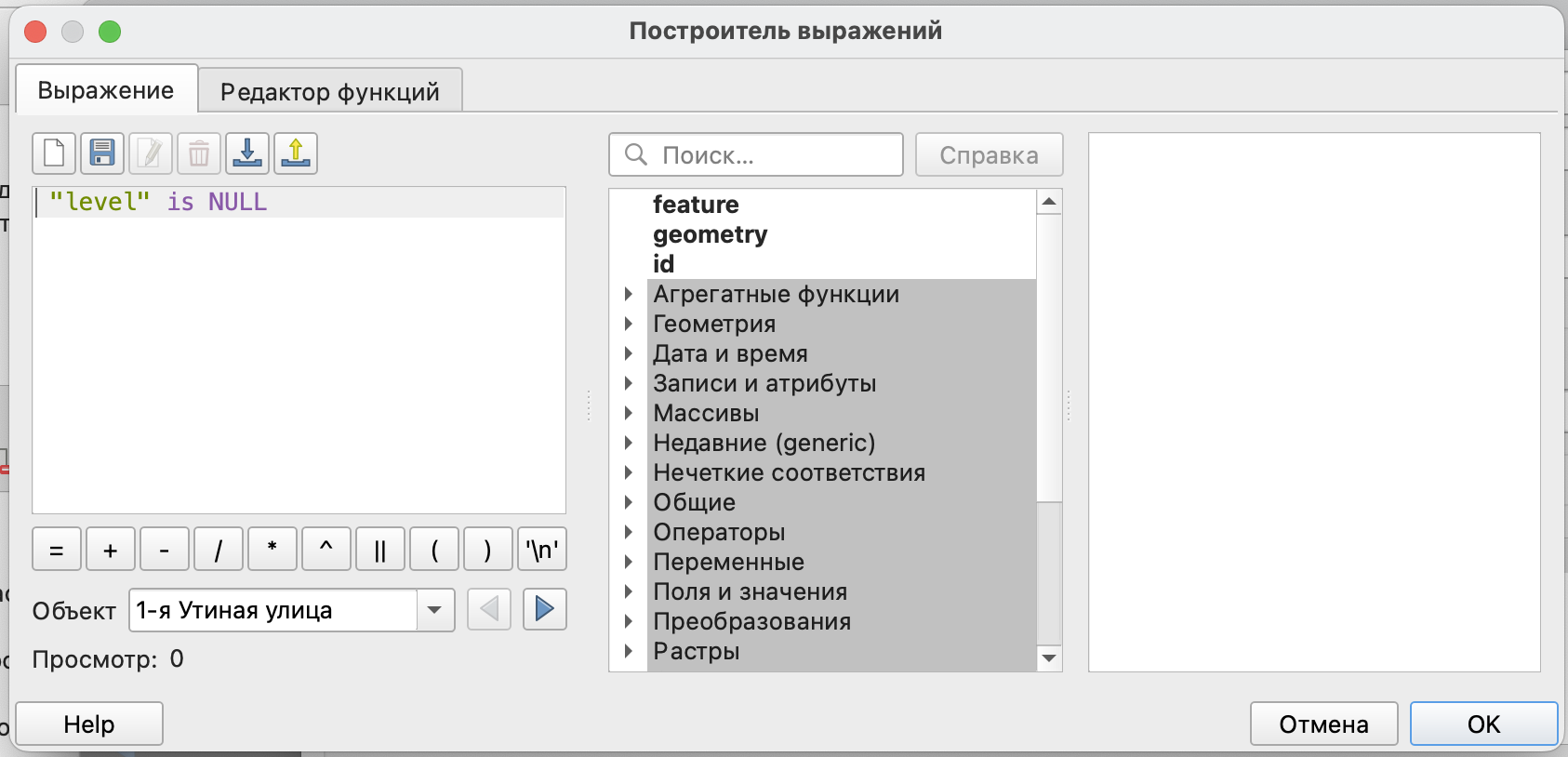Expand the Геометрия function group

[x=629, y=325]
